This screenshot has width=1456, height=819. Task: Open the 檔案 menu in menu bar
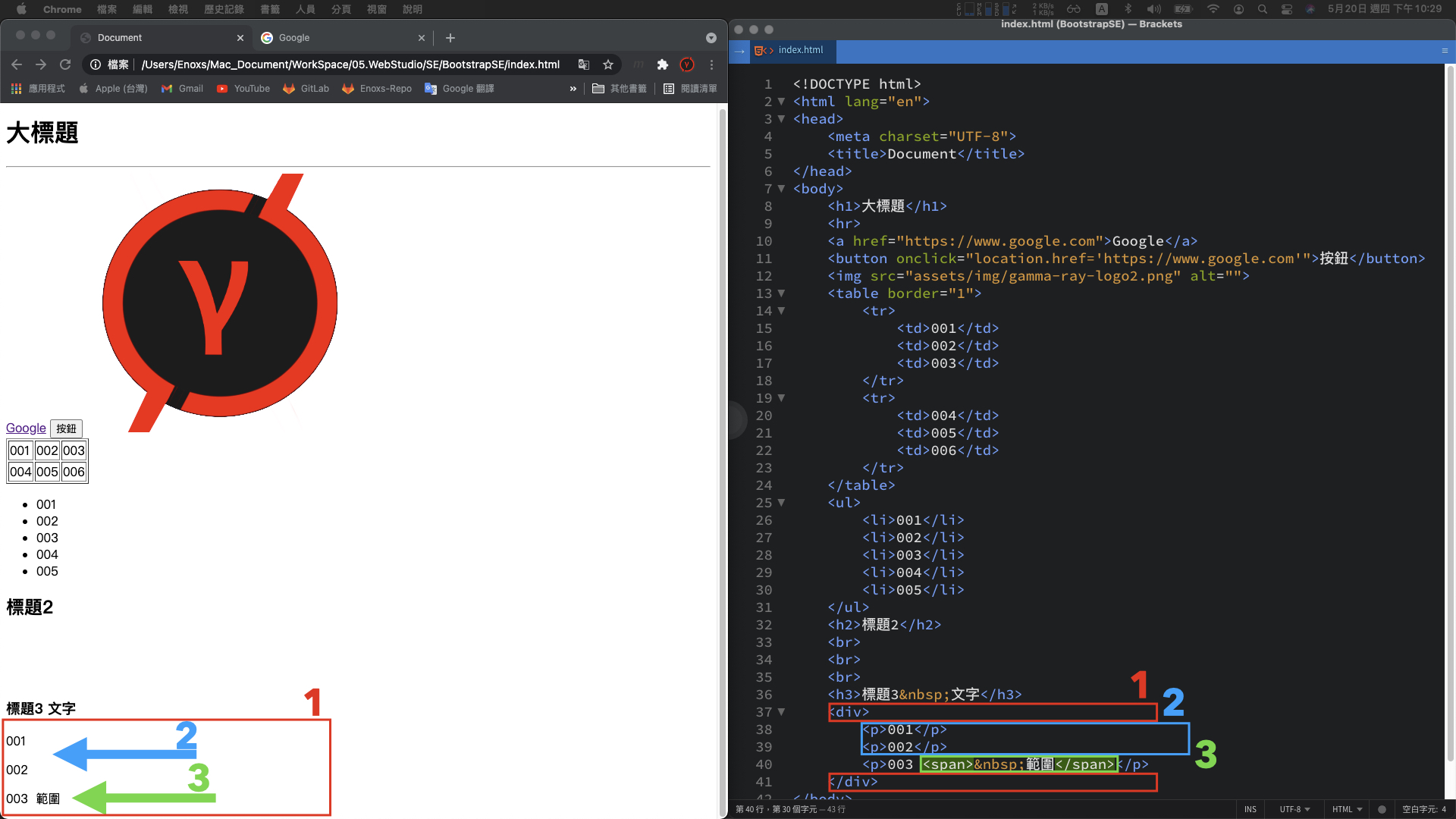pyautogui.click(x=107, y=9)
